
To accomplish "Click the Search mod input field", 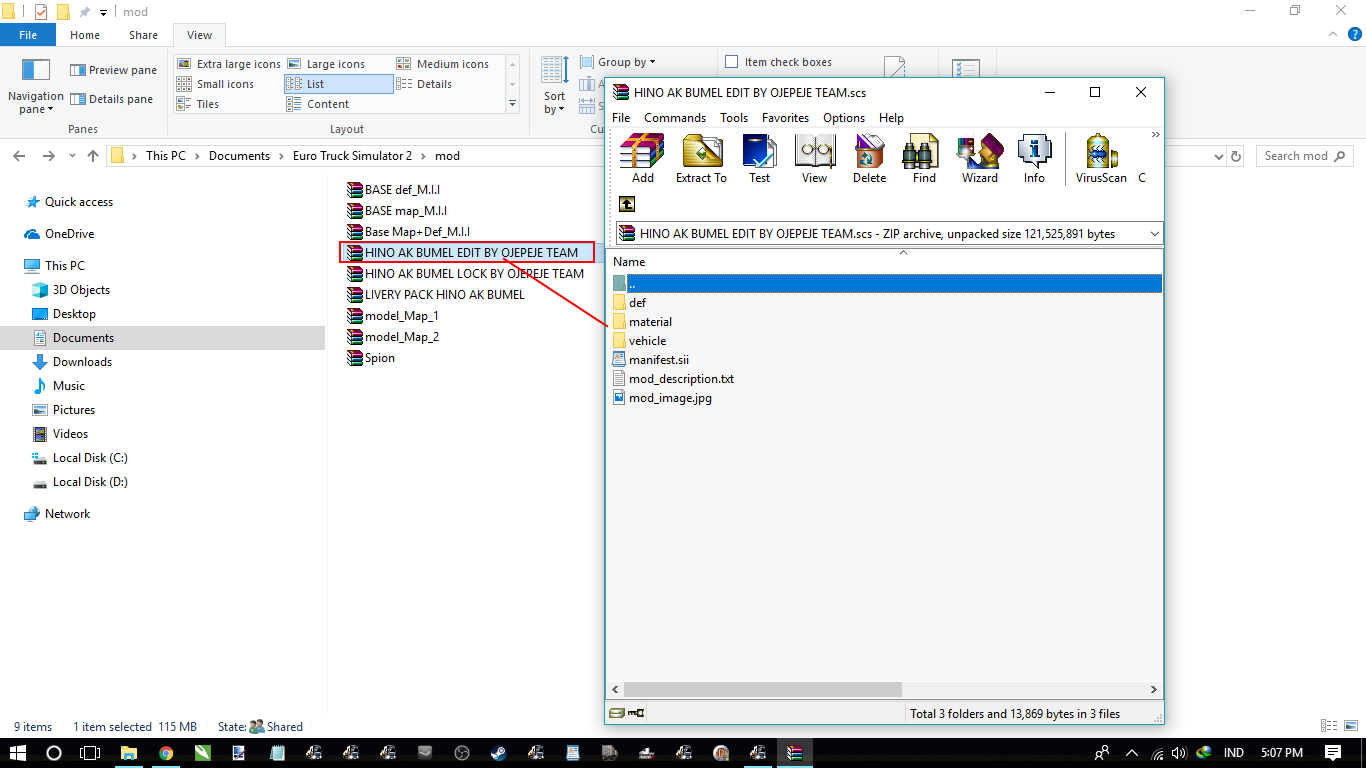I will pos(1304,156).
